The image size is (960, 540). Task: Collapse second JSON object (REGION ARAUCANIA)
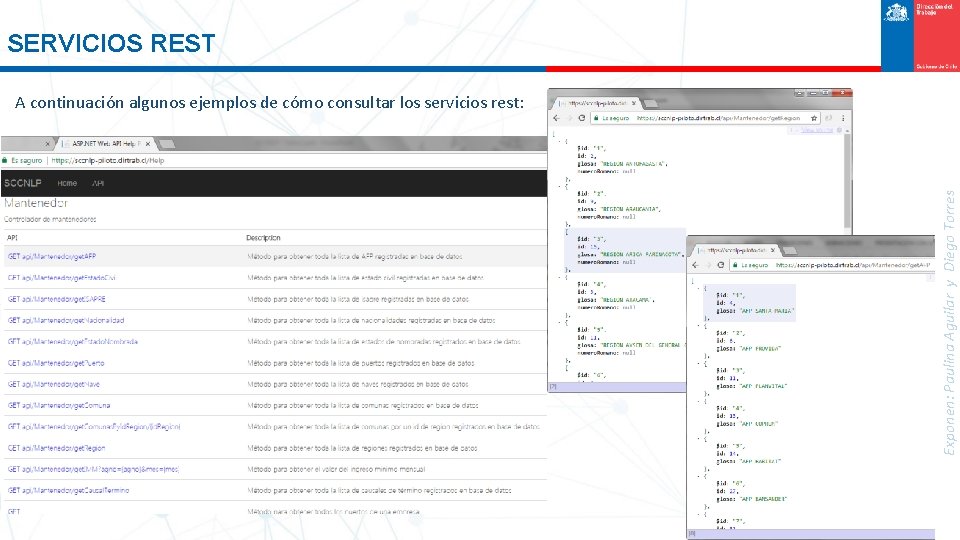(x=558, y=186)
